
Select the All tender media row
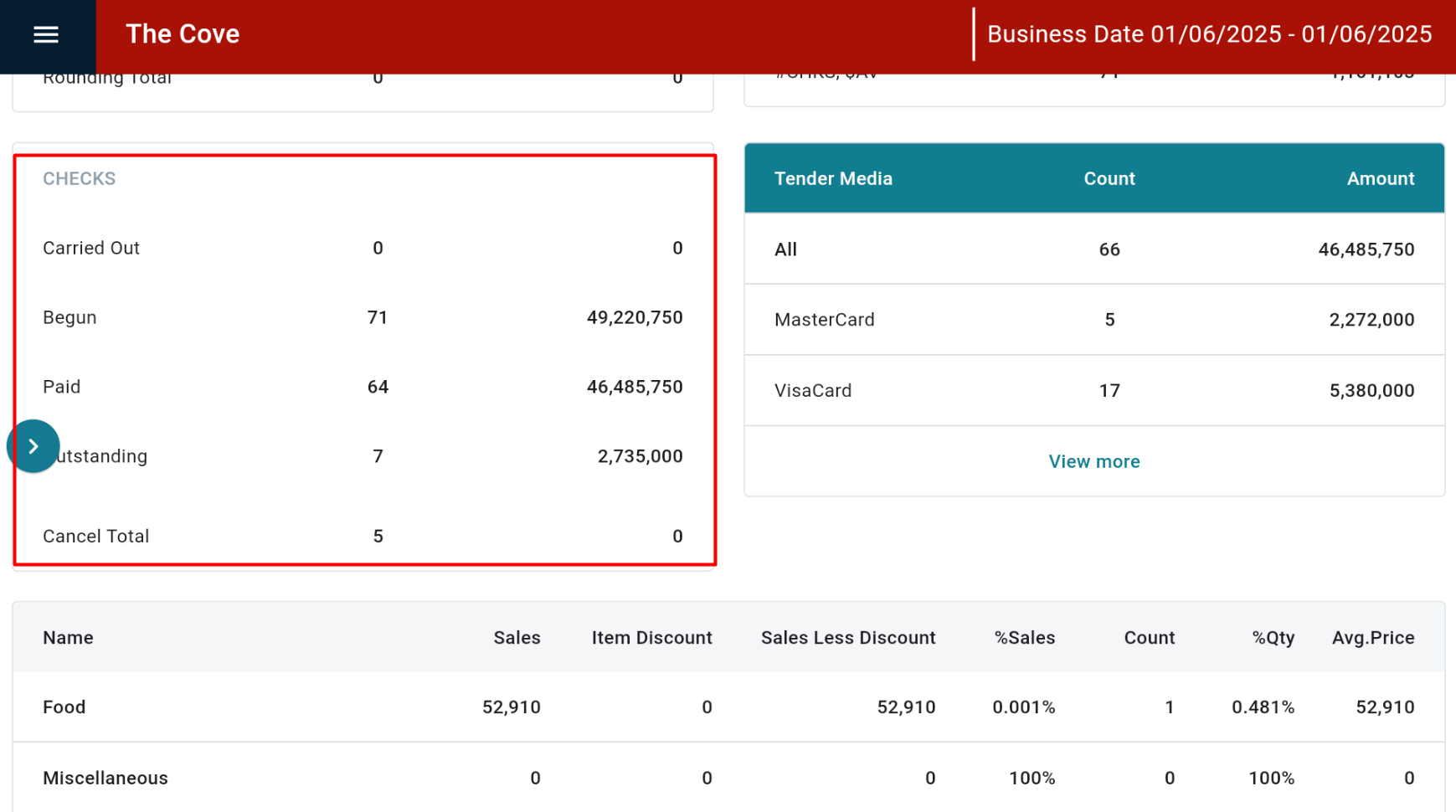click(x=1093, y=249)
